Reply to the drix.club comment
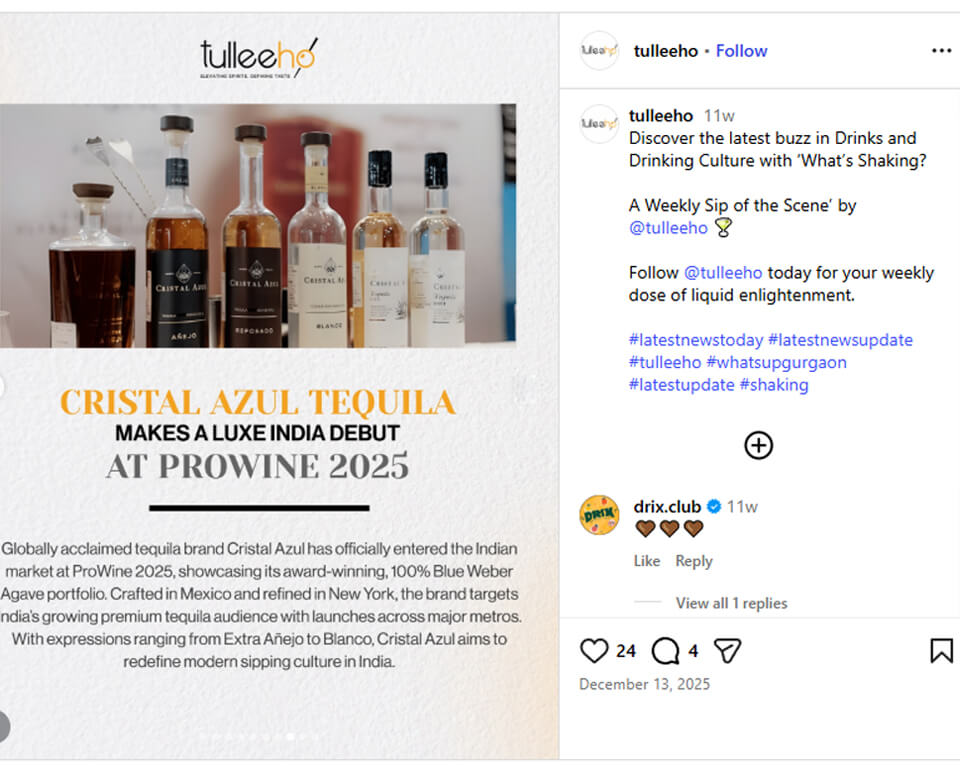 694,561
